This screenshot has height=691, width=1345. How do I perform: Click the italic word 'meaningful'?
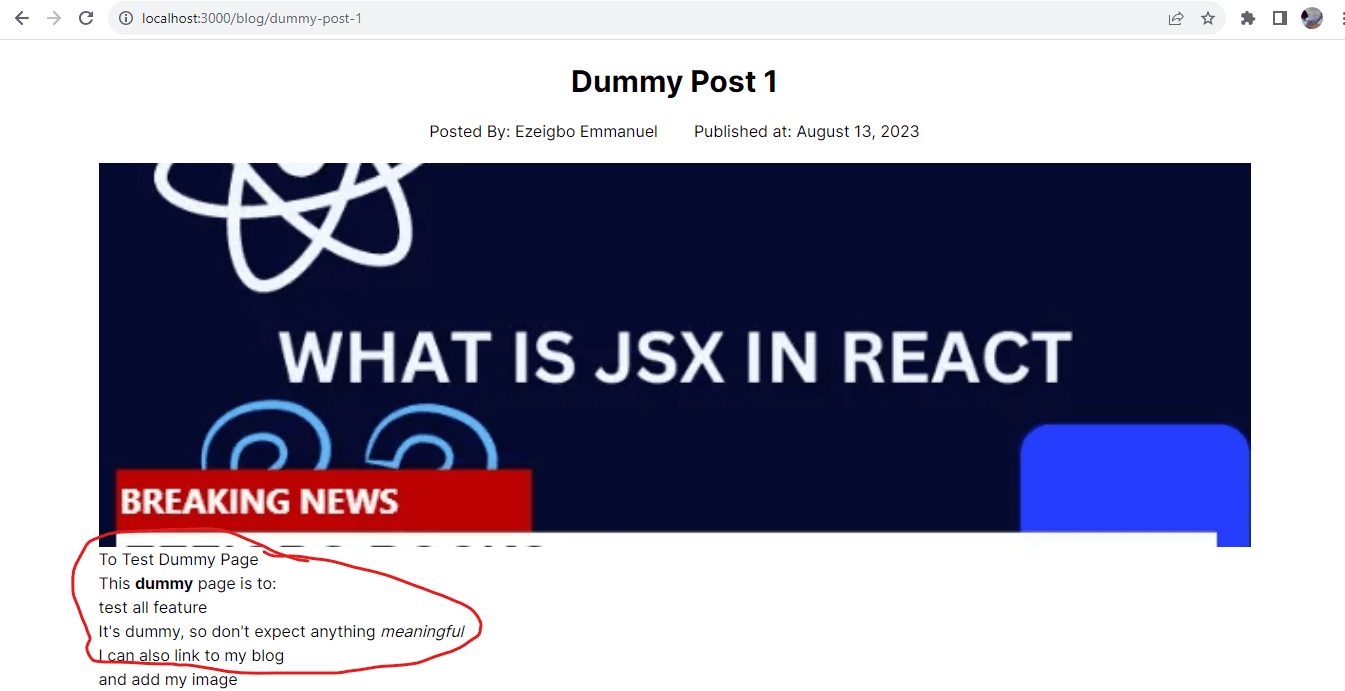[423, 631]
